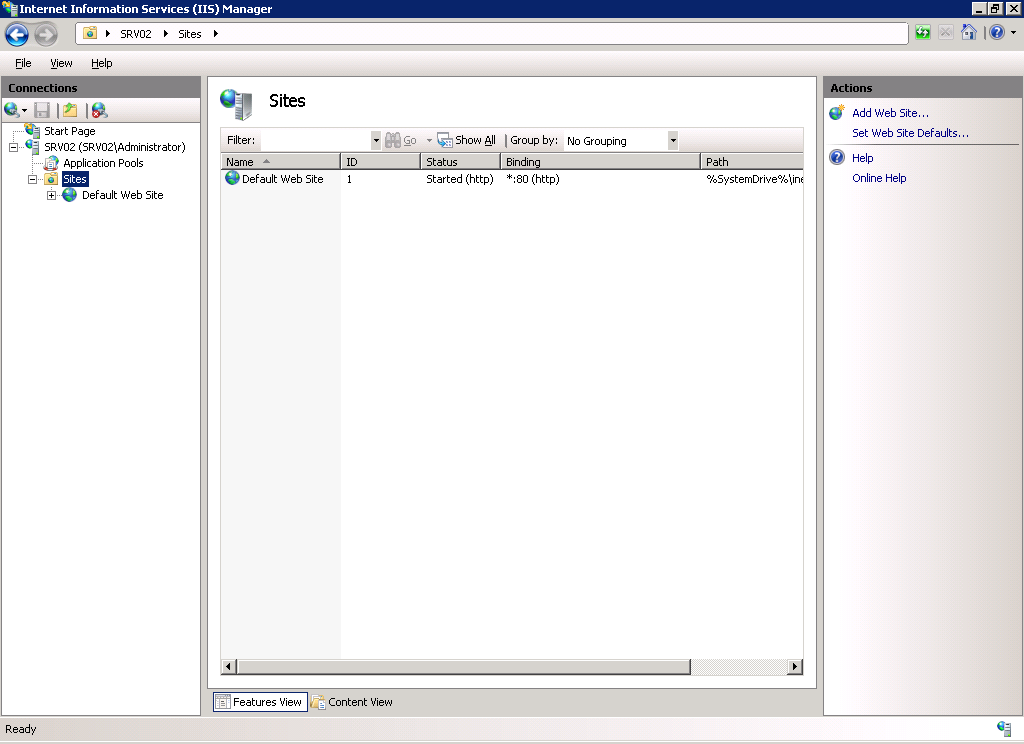Click the blue Help question mark in top toolbar
The width and height of the screenshot is (1024, 744).
click(997, 32)
